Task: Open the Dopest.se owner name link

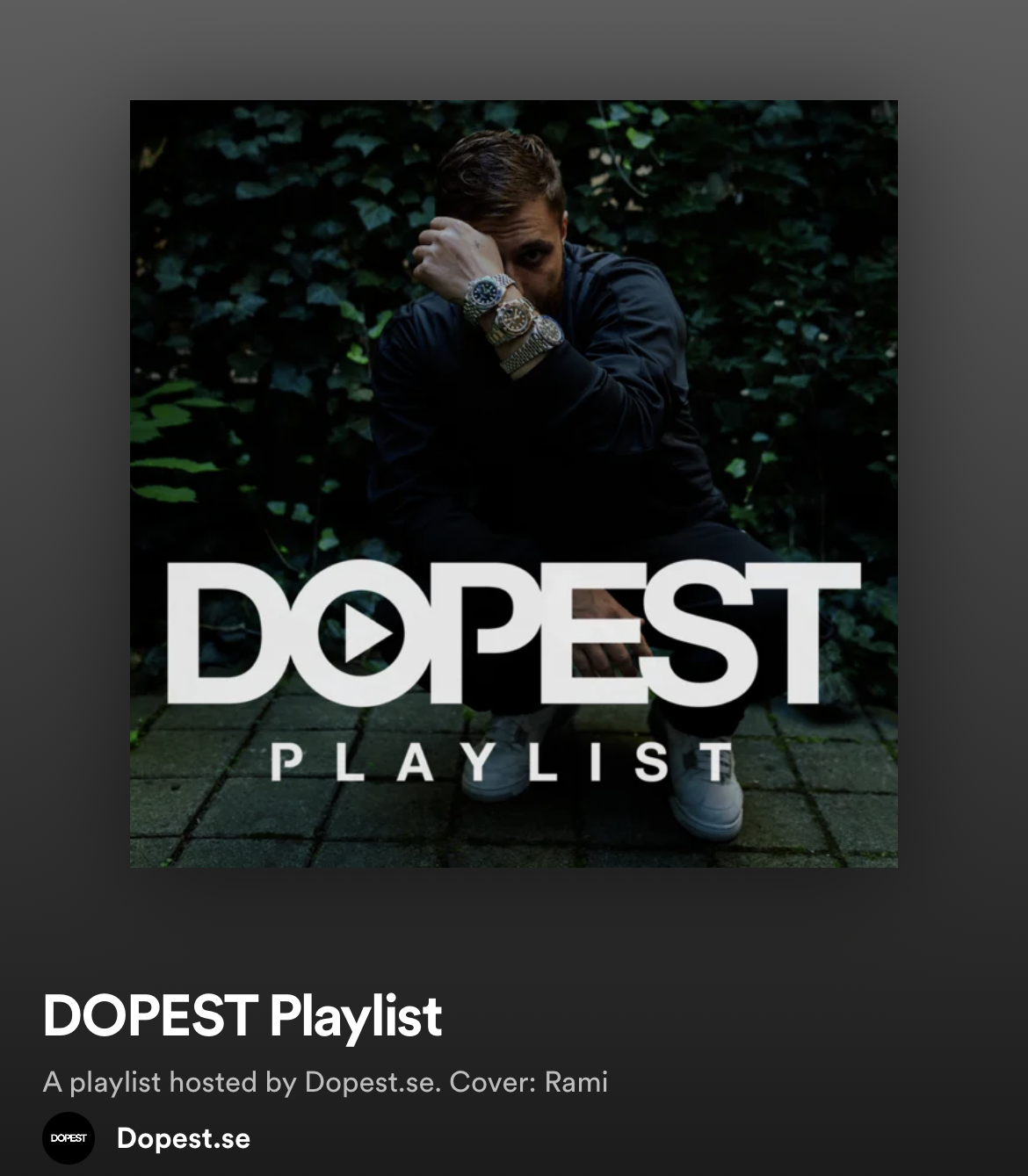Action: [x=184, y=1138]
